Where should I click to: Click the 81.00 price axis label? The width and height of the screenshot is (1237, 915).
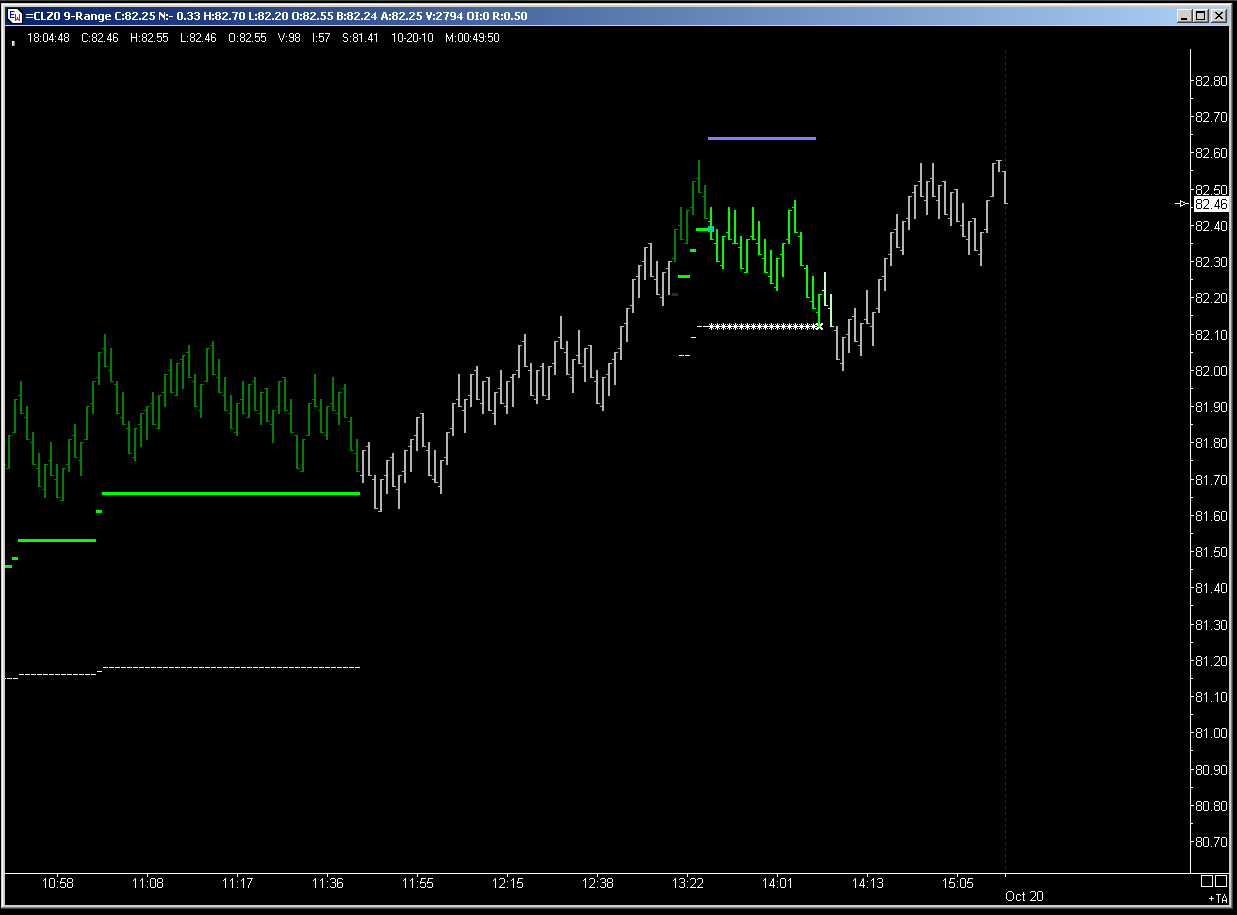[1211, 733]
